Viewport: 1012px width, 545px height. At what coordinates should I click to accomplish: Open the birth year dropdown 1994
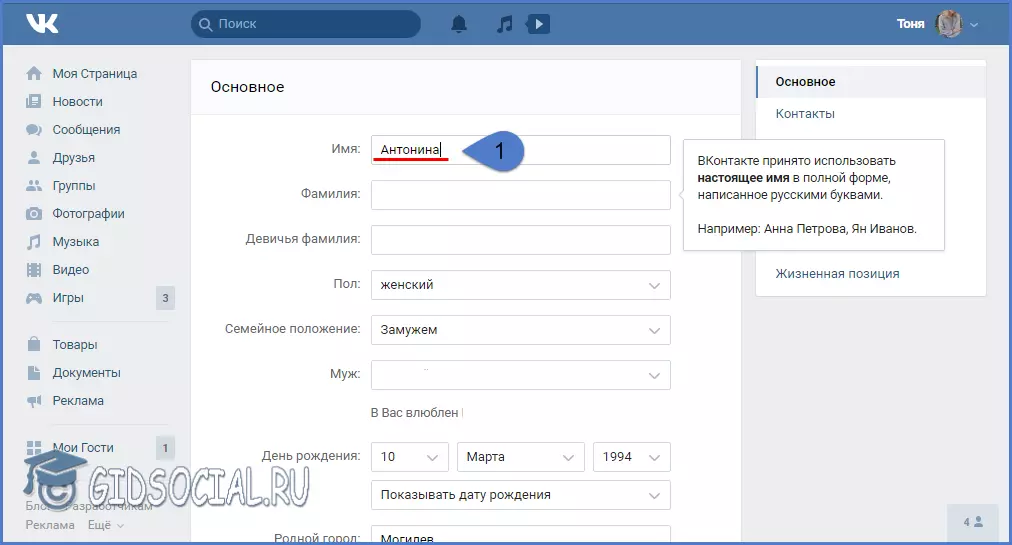[631, 457]
